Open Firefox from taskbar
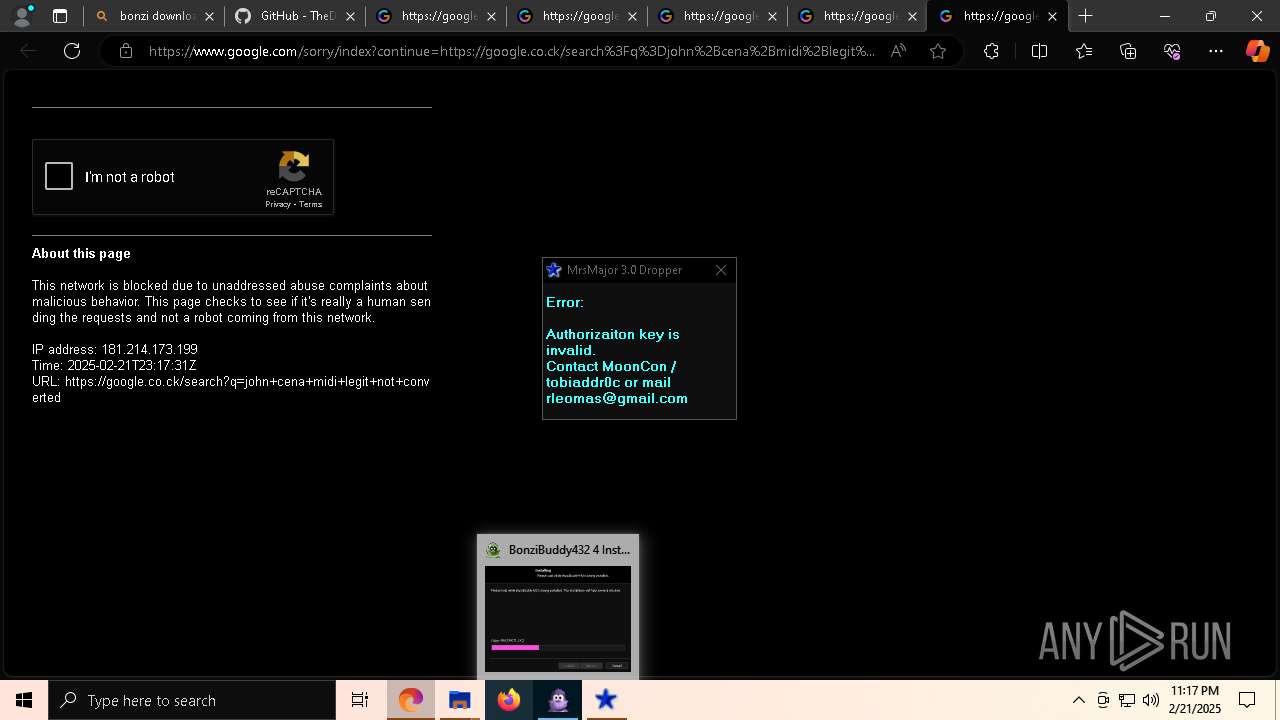Screen dimensions: 1280x720 (509, 700)
